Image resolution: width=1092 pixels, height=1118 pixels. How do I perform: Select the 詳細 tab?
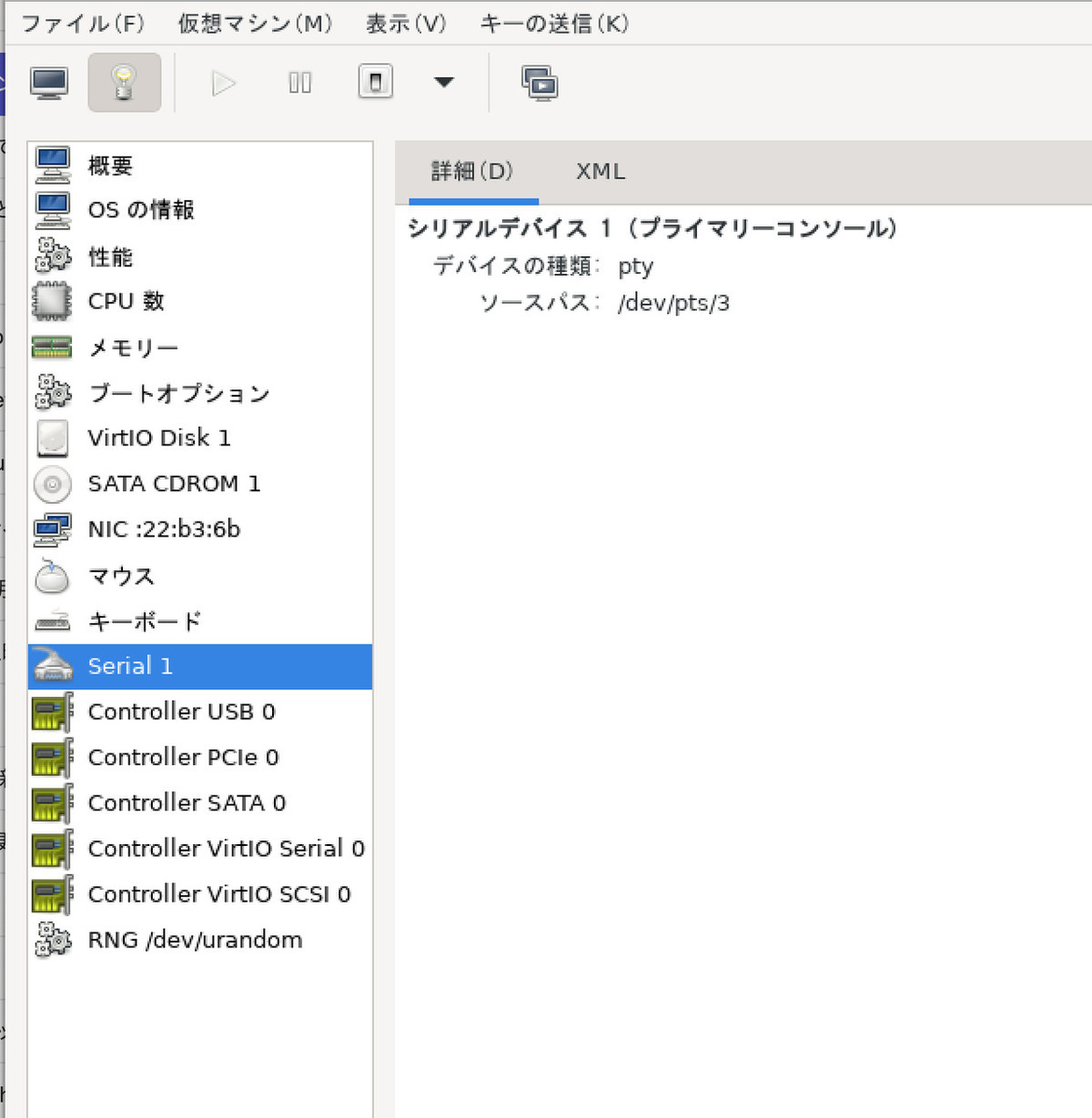471,171
